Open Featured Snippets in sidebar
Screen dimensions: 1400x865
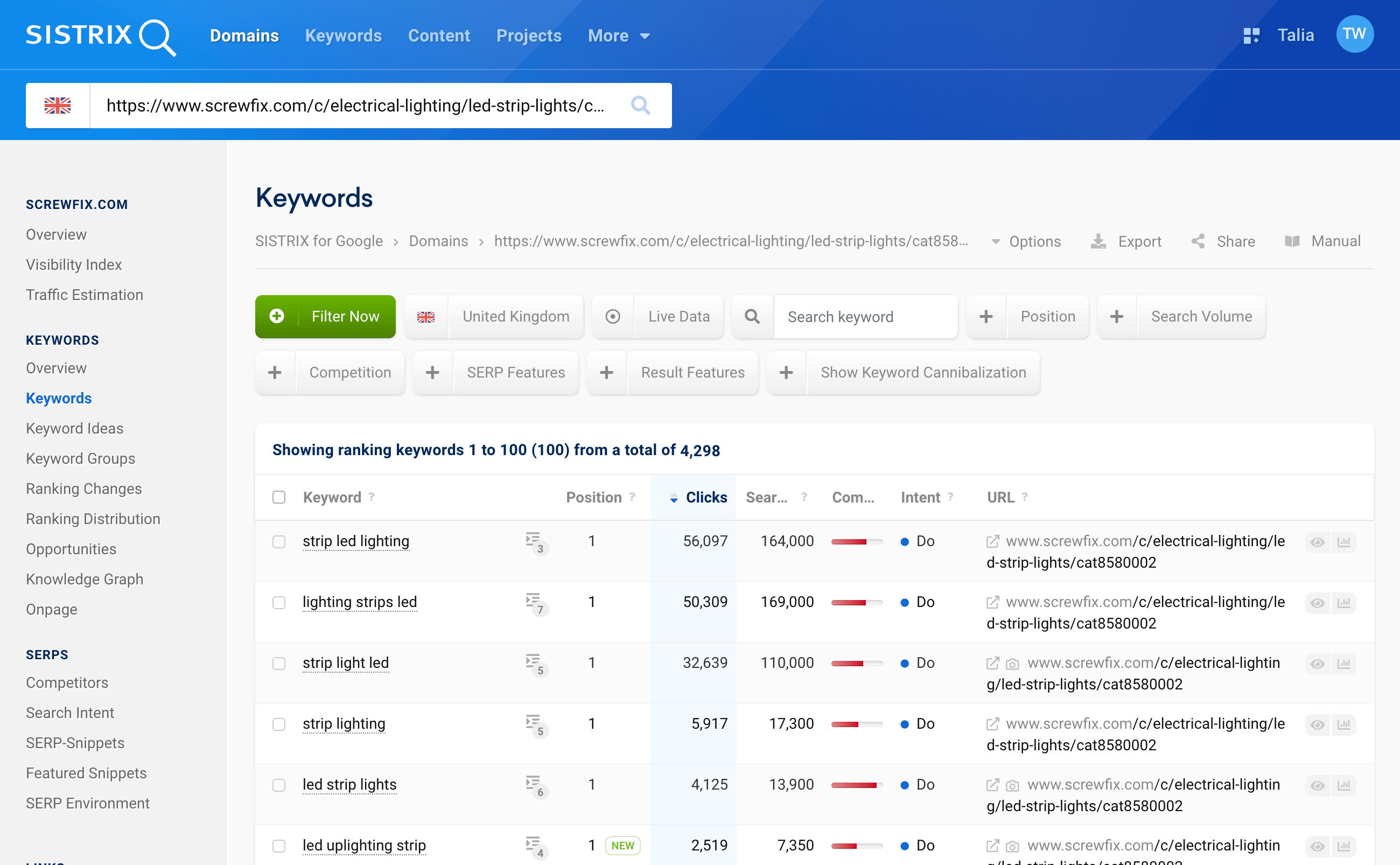click(86, 773)
